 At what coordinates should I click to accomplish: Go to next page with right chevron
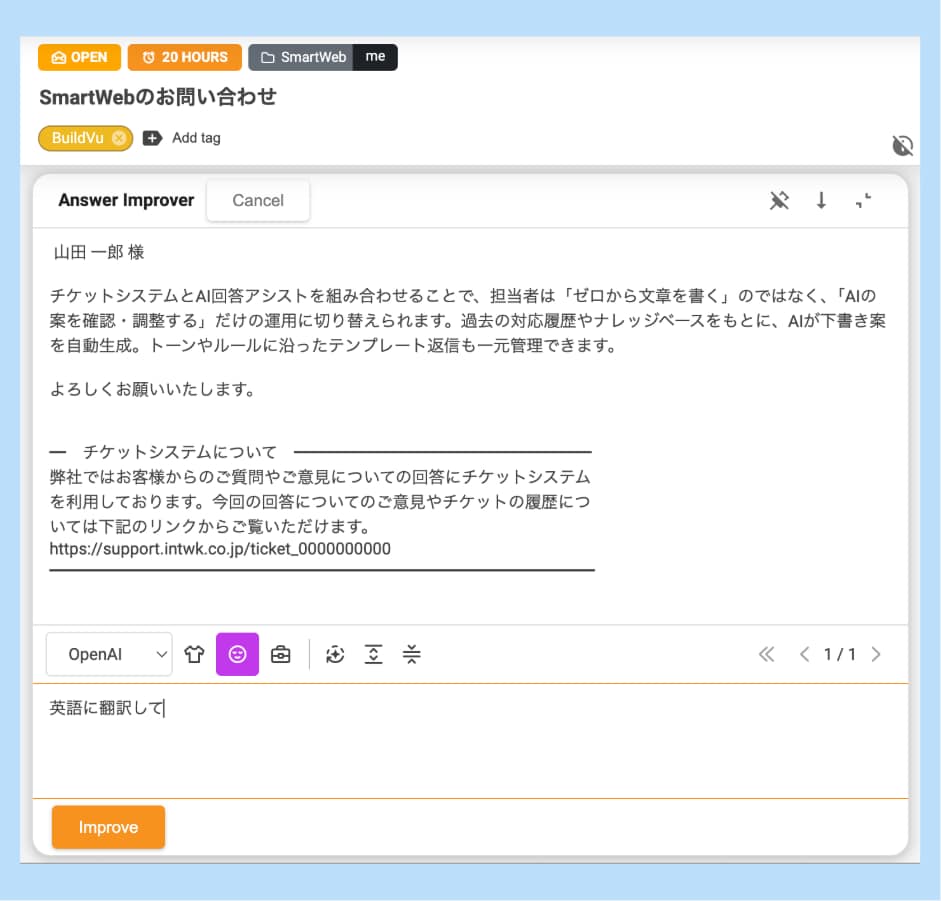[x=877, y=654]
